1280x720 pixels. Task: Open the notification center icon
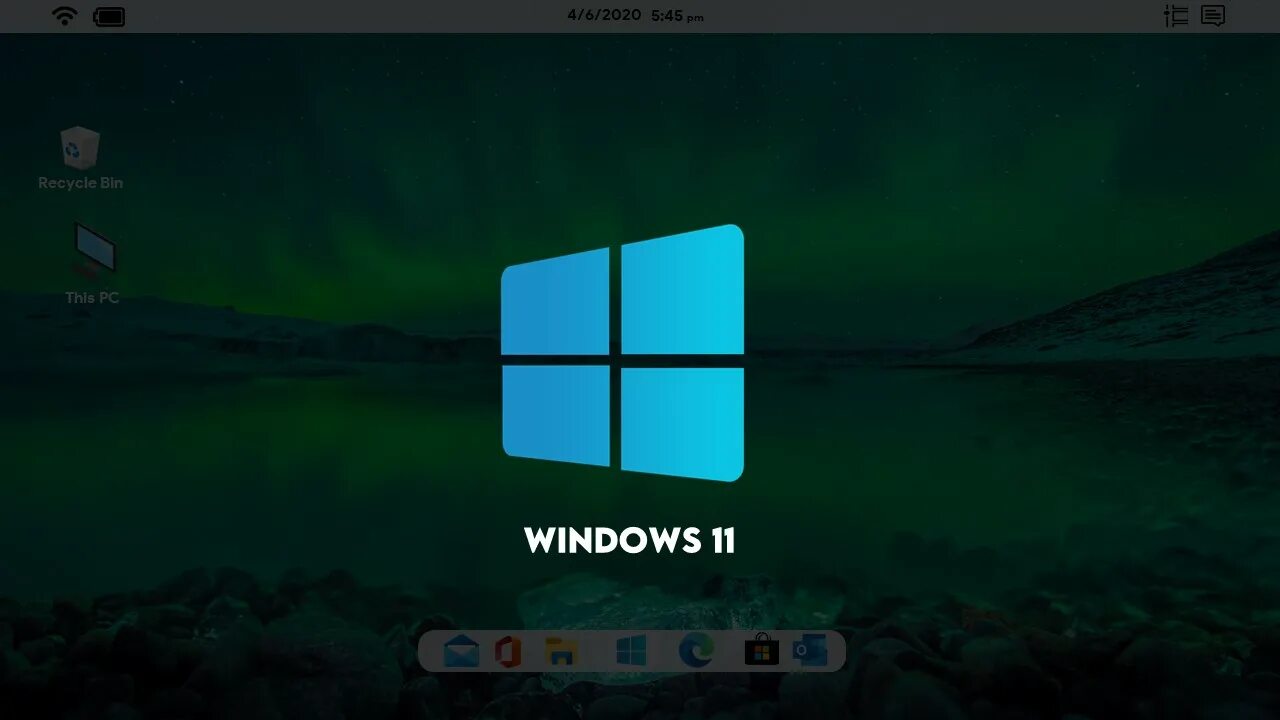pyautogui.click(x=1213, y=16)
